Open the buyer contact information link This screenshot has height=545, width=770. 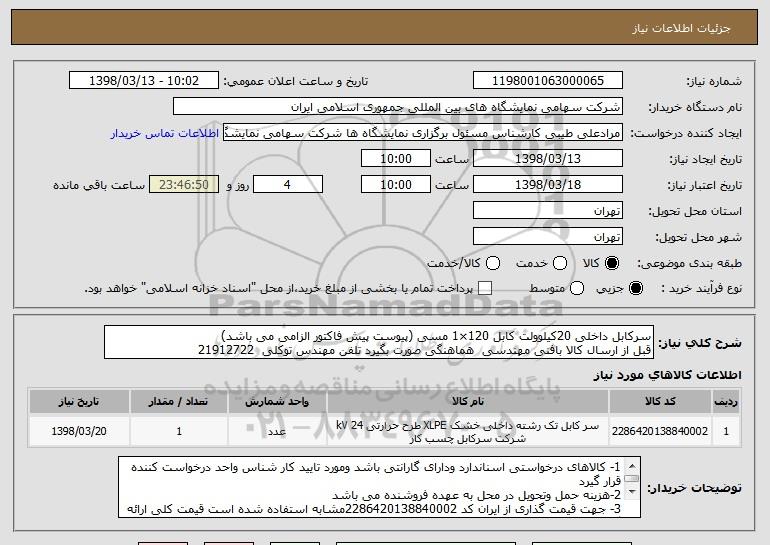pyautogui.click(x=165, y=133)
